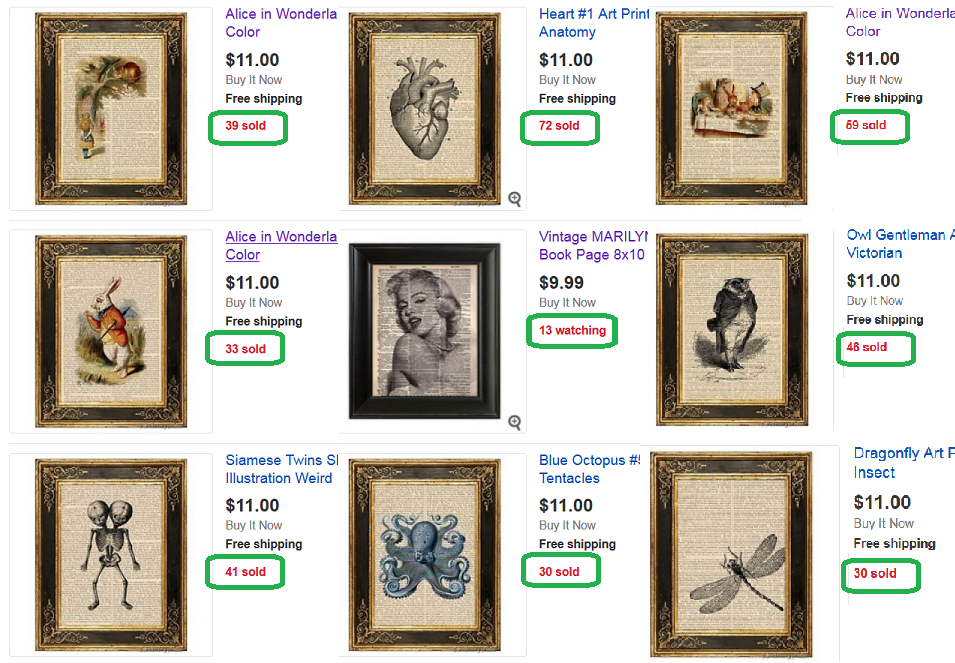955x663 pixels.
Task: Click the owl gentleman print thumbnail
Action: tap(732, 330)
